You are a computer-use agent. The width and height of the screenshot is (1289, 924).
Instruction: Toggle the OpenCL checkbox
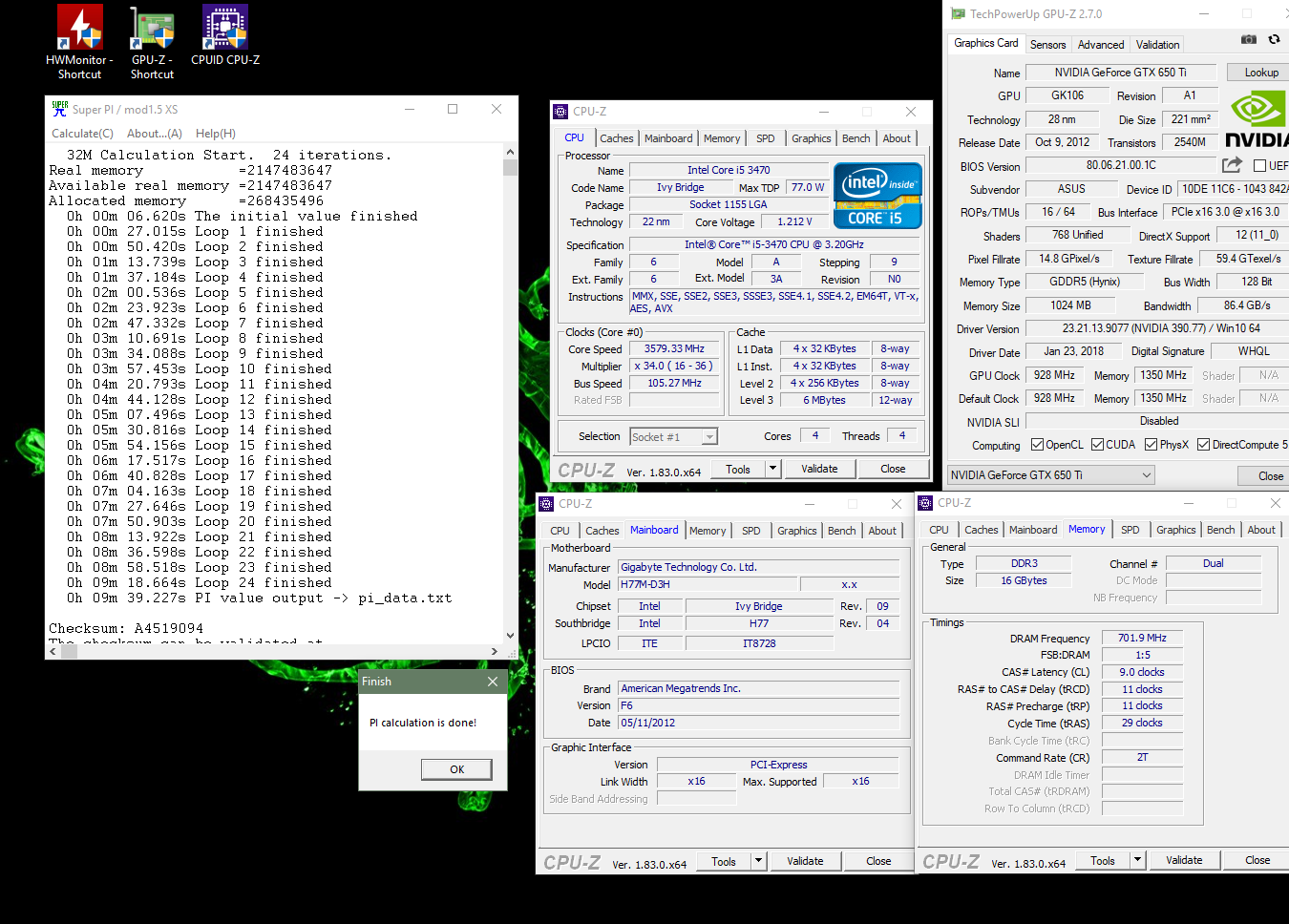point(1038,445)
